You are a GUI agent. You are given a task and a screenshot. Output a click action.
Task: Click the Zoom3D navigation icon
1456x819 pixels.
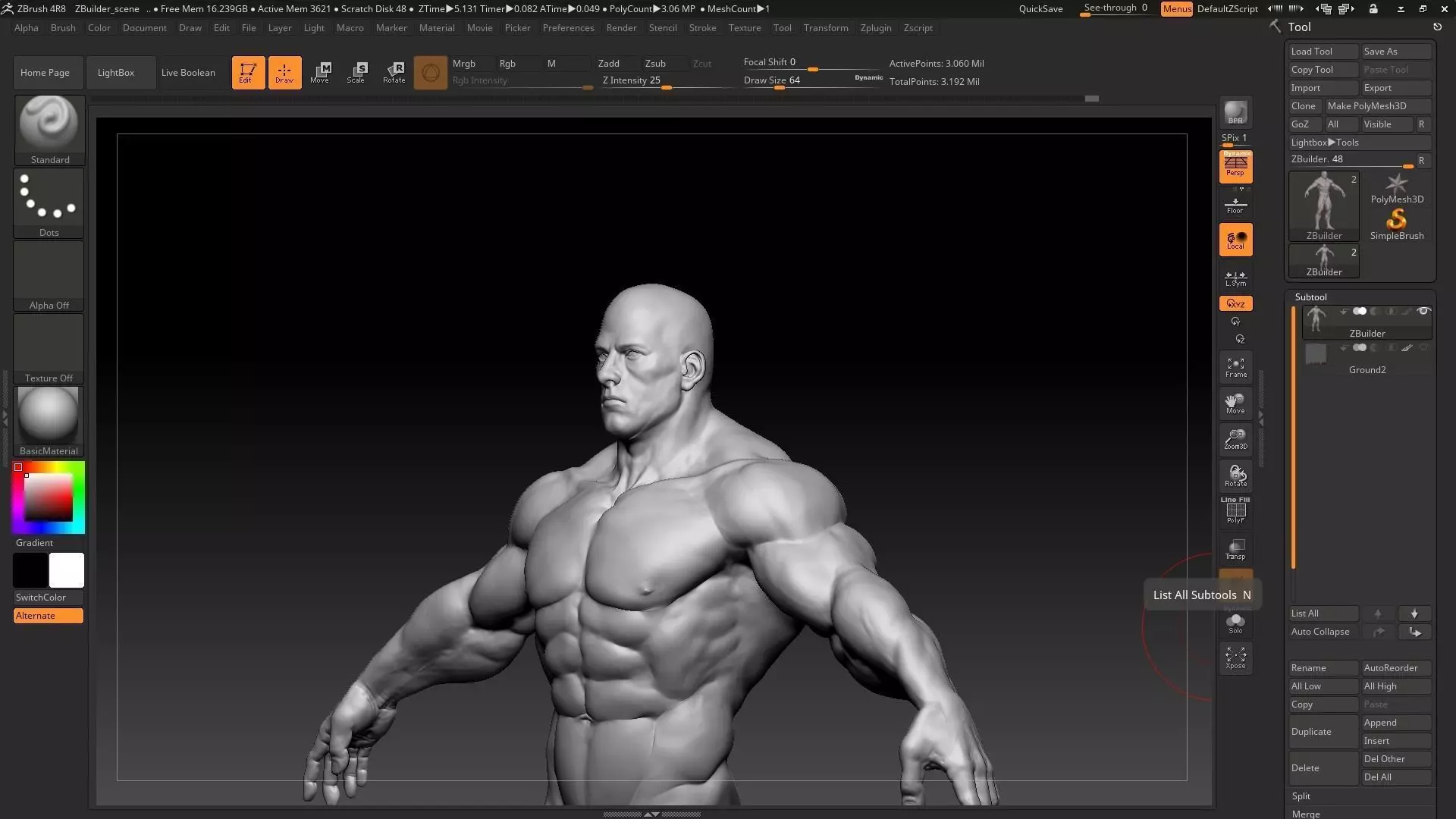(x=1235, y=439)
